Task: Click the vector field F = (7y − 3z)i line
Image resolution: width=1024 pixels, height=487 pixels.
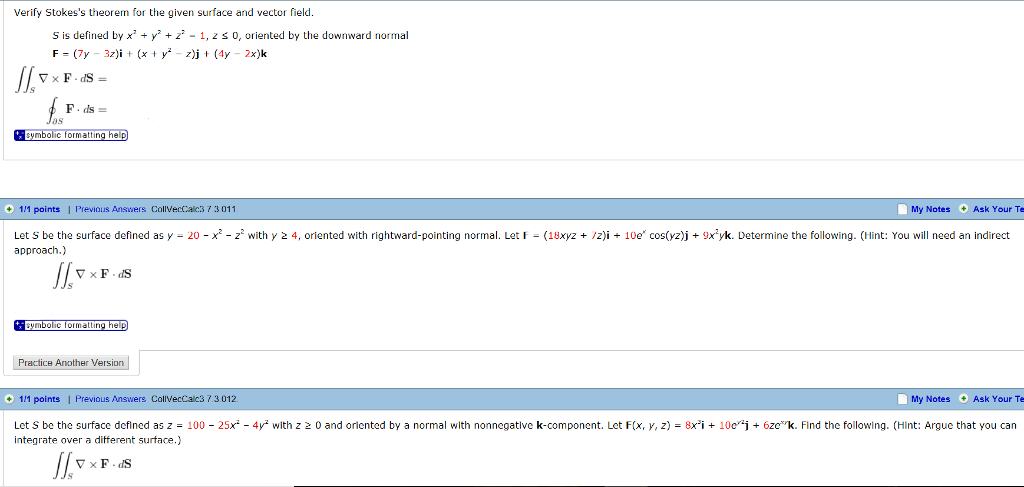Action: (159, 54)
